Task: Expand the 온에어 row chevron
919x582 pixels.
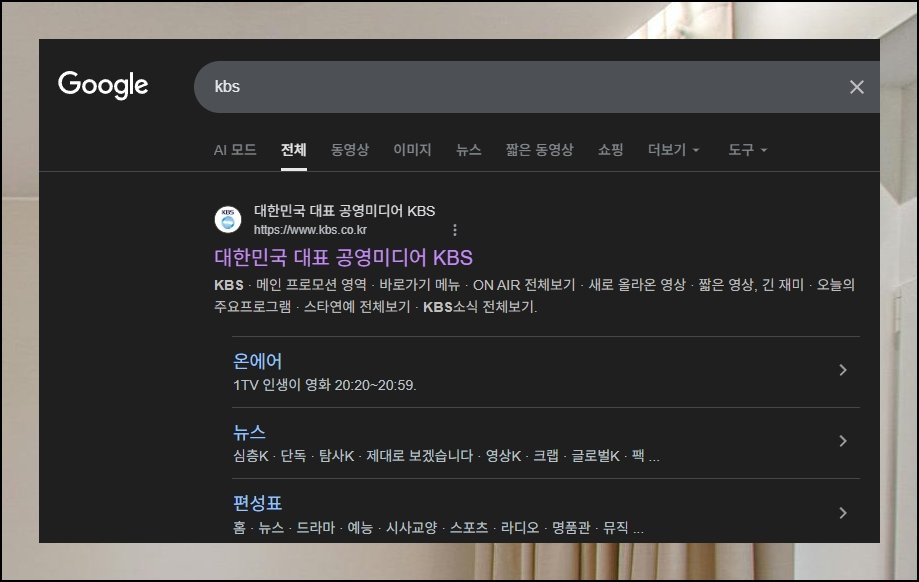Action: [x=843, y=370]
